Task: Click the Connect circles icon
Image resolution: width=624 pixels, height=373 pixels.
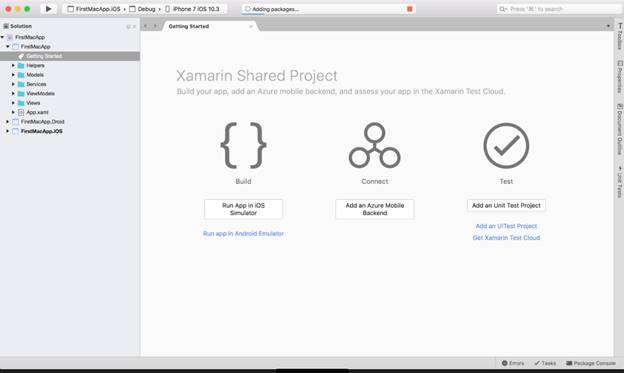Action: tap(374, 145)
